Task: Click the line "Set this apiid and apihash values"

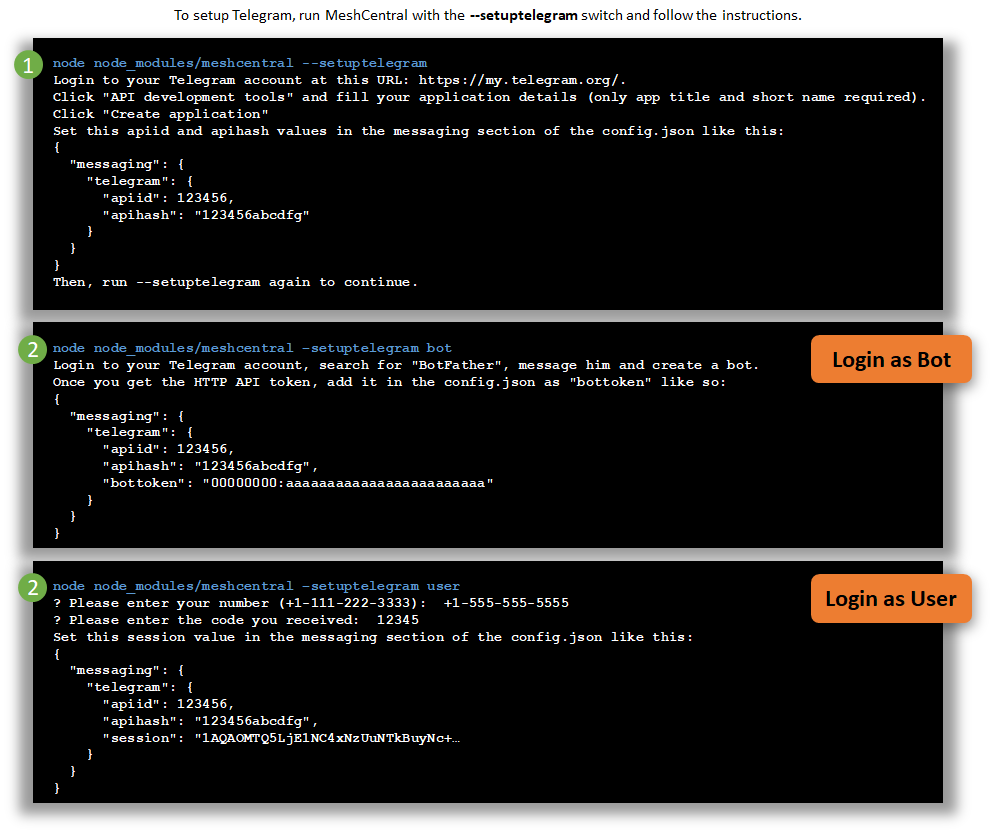Action: [x=418, y=131]
